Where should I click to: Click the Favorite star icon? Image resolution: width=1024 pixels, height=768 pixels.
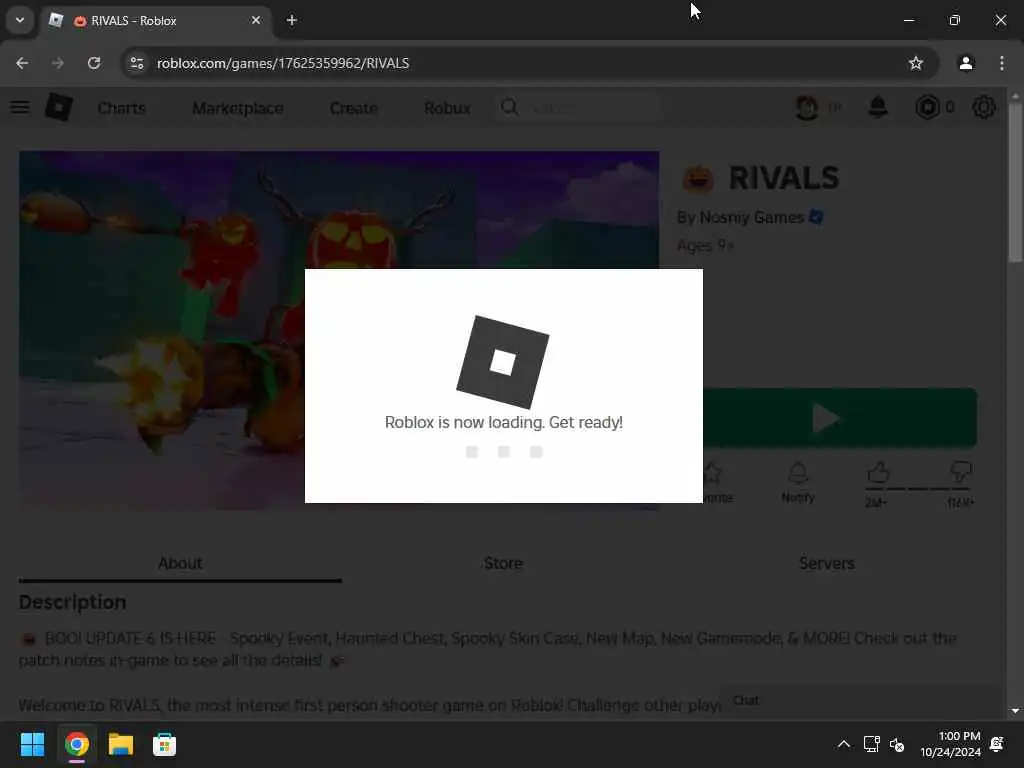pos(712,473)
